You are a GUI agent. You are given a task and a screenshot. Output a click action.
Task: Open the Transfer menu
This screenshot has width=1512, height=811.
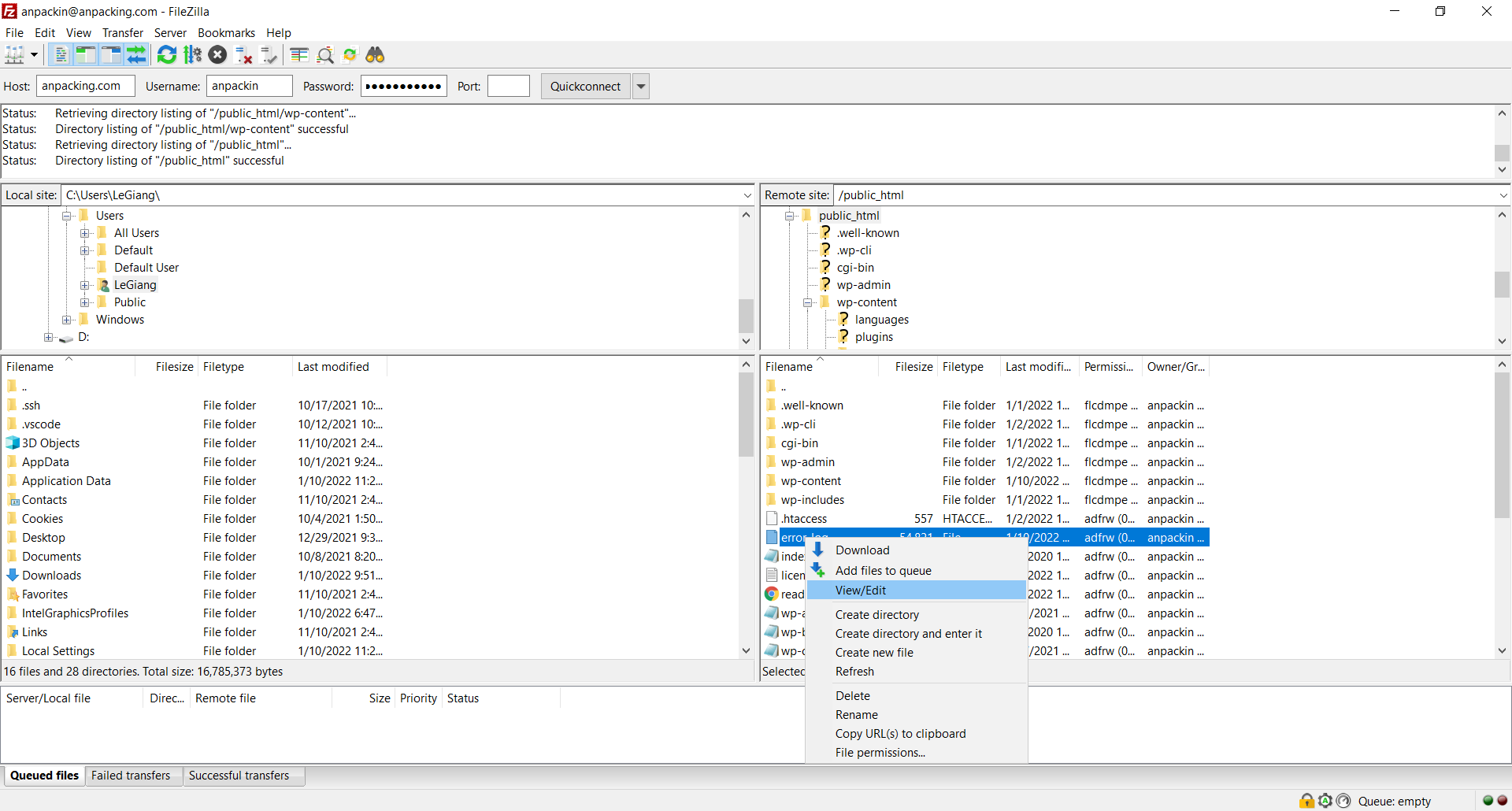click(x=123, y=32)
